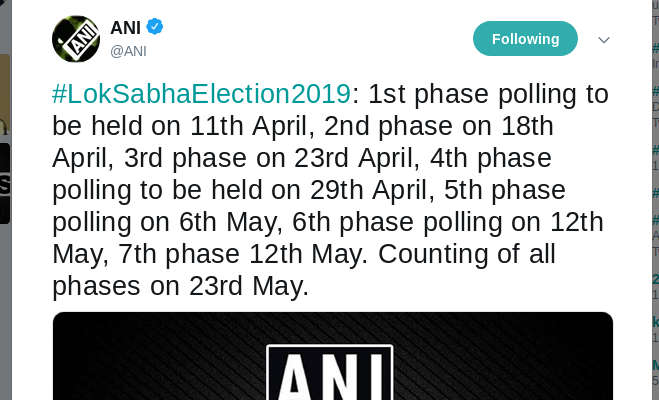Click the ANI logo inside the image

tap(329, 372)
